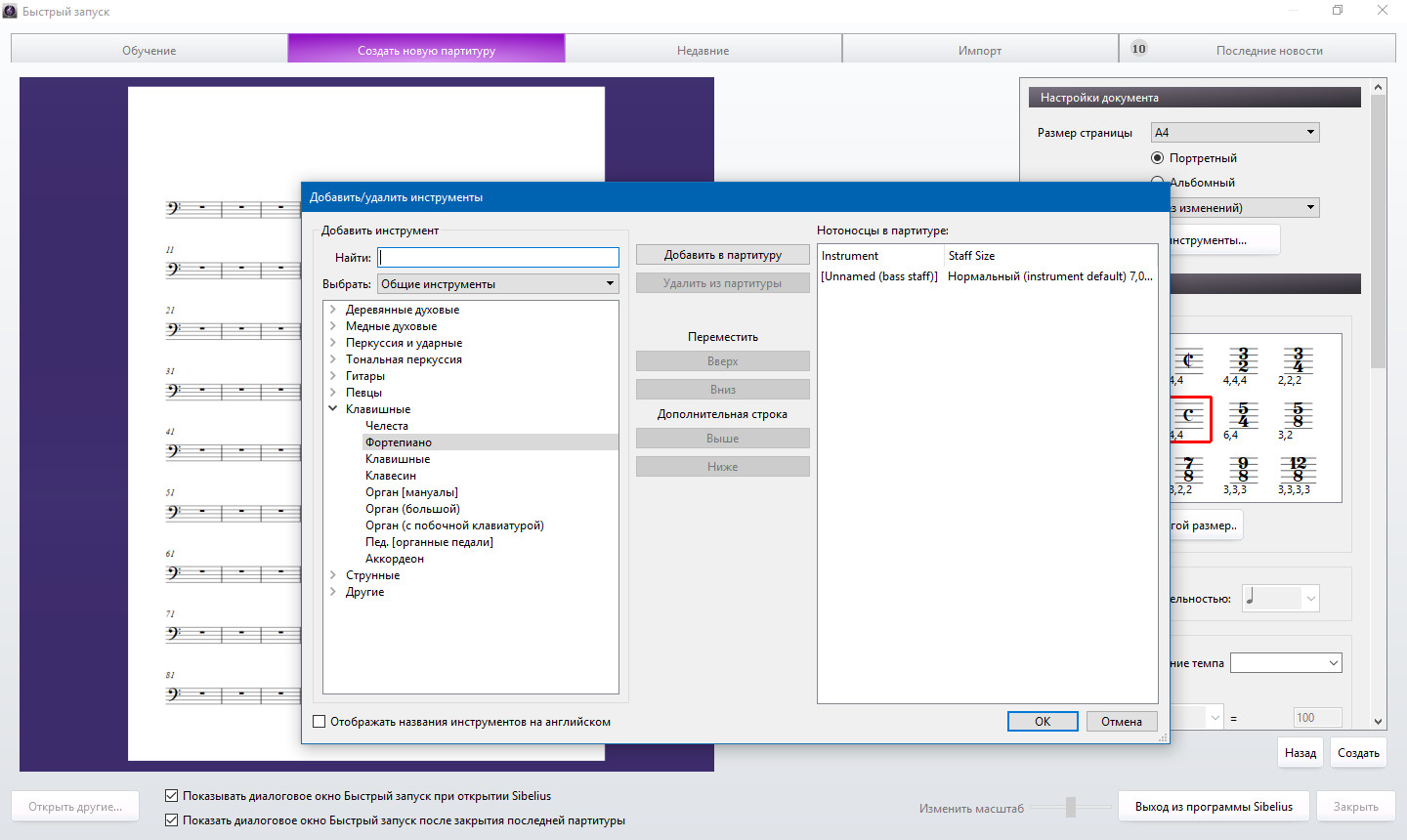Uncheck show Quick Start when opening Sibelius
The height and width of the screenshot is (840, 1407).
(x=172, y=796)
